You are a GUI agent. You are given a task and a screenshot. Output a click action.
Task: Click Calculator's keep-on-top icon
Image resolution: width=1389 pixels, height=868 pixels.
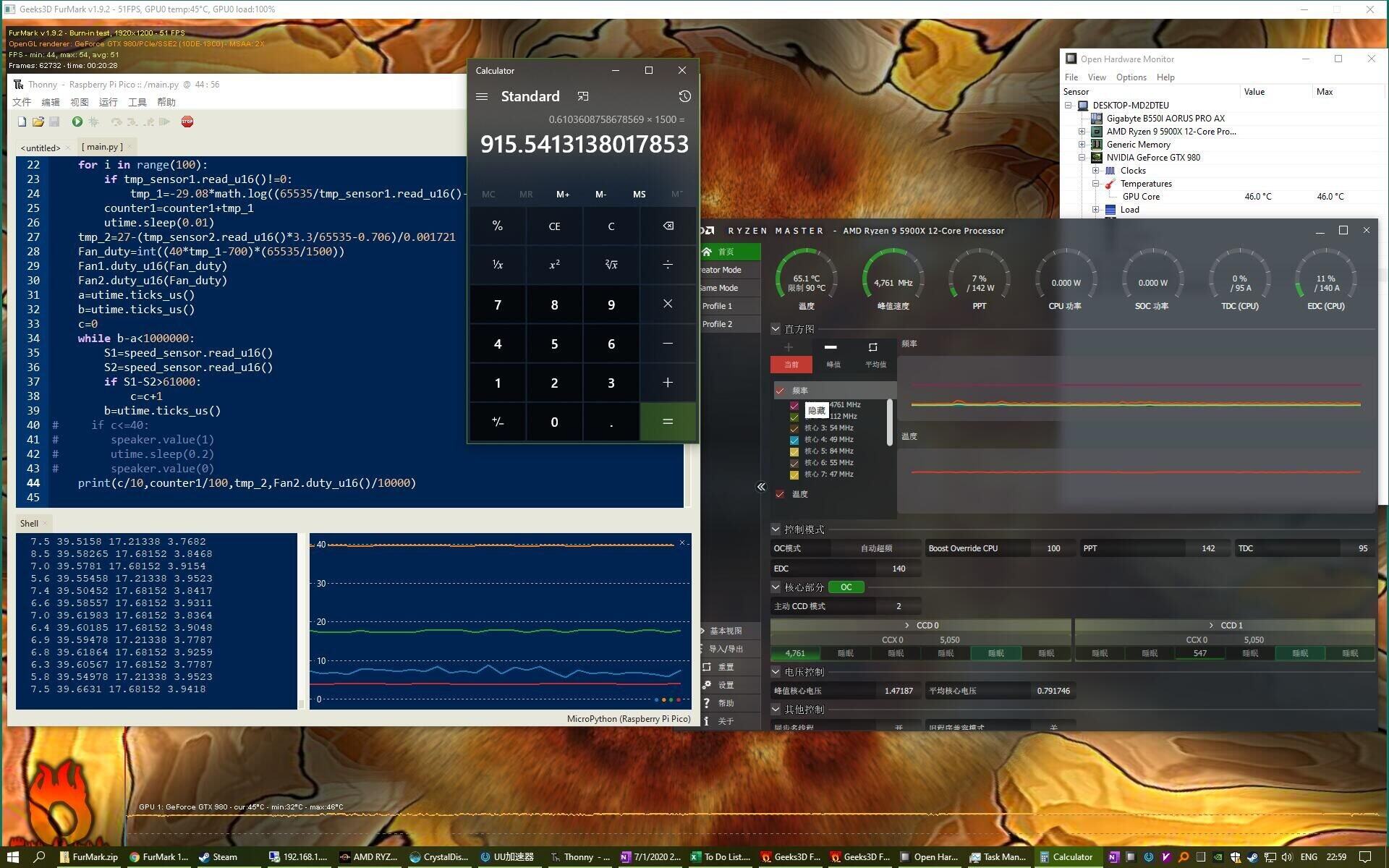coord(583,96)
